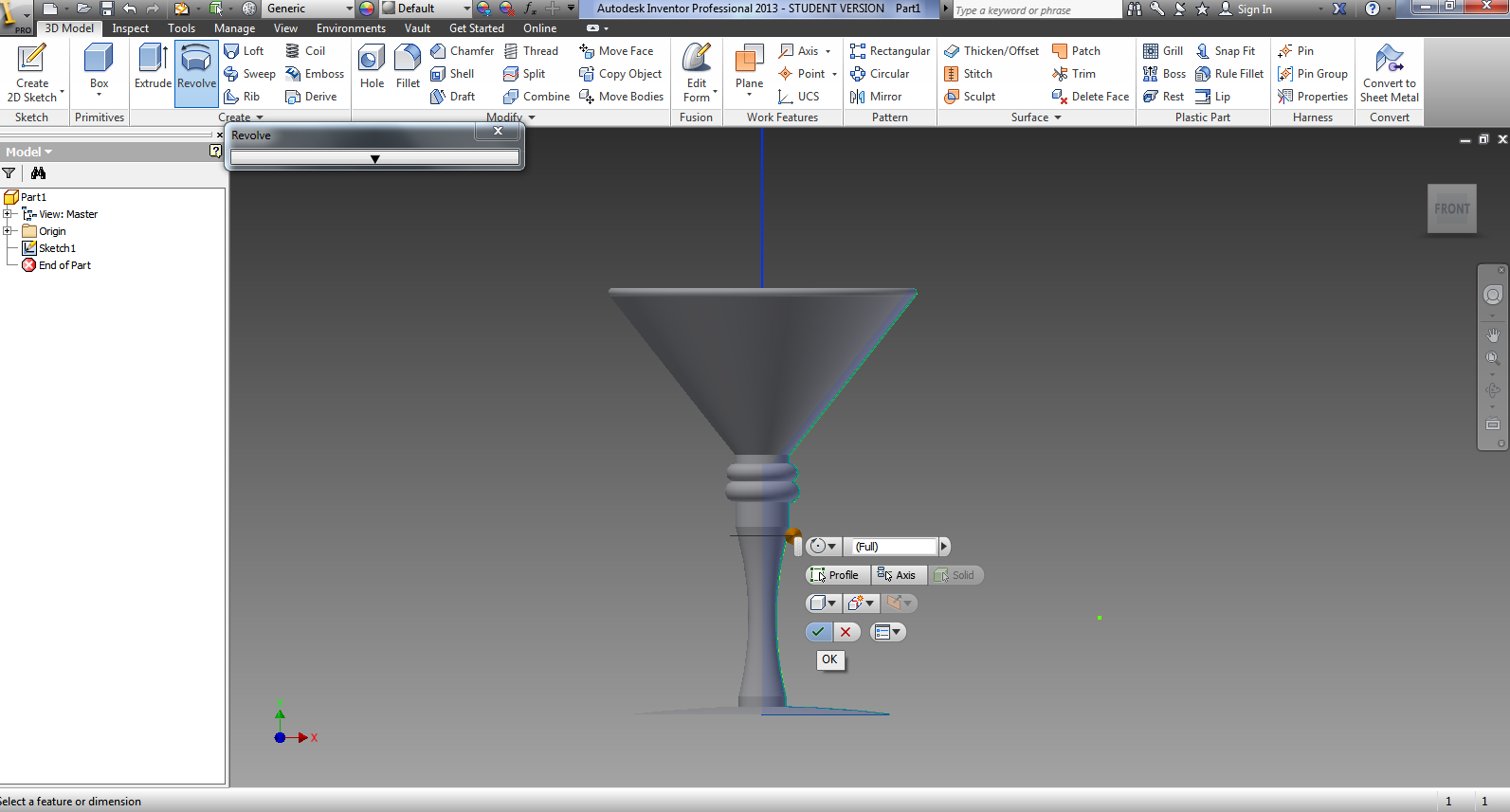This screenshot has width=1510, height=812.
Task: Click the keyword search field
Action: pos(1036,9)
